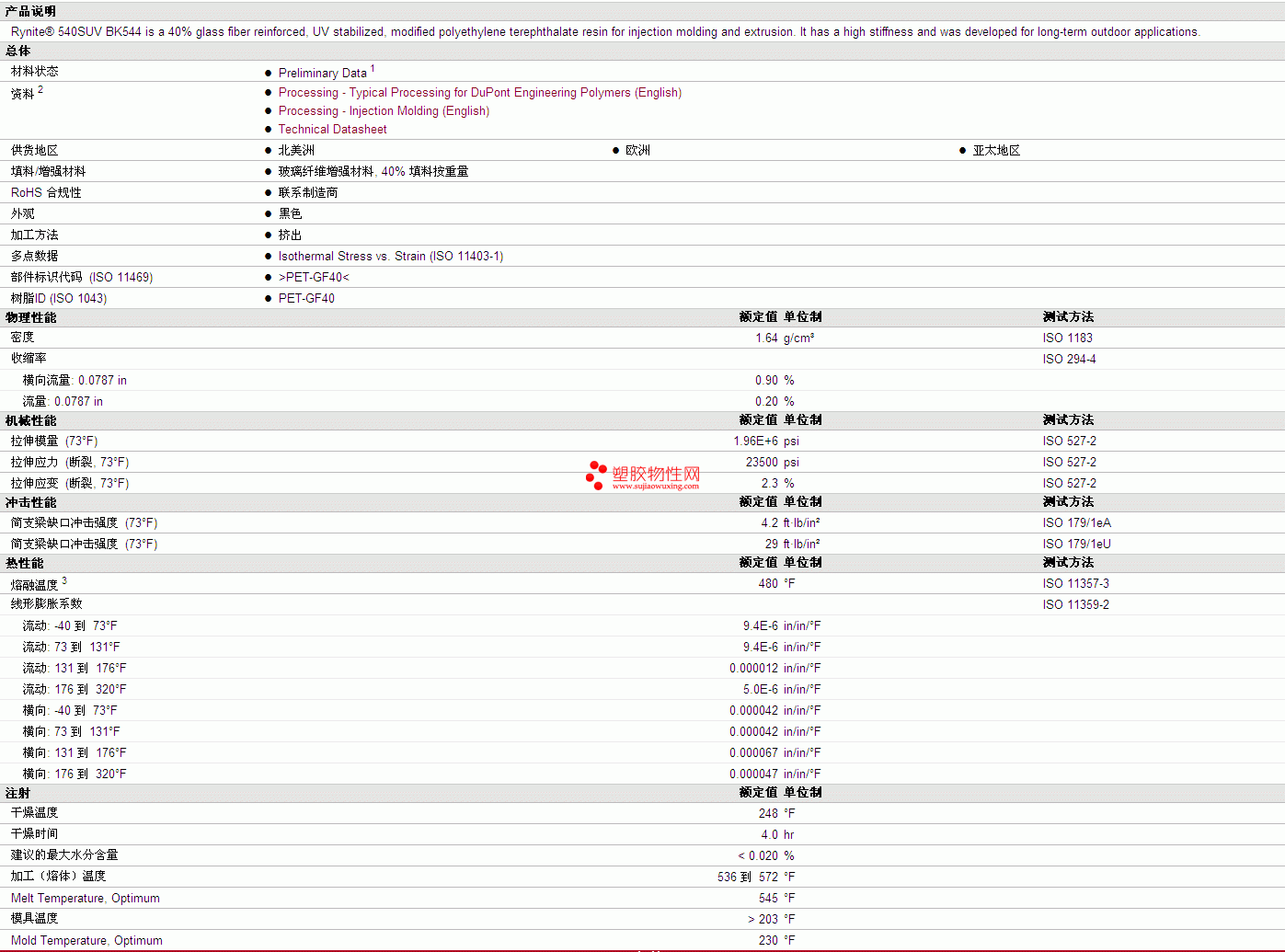Select the ISO 11357-3 method cell
The width and height of the screenshot is (1285, 952).
(x=1075, y=584)
